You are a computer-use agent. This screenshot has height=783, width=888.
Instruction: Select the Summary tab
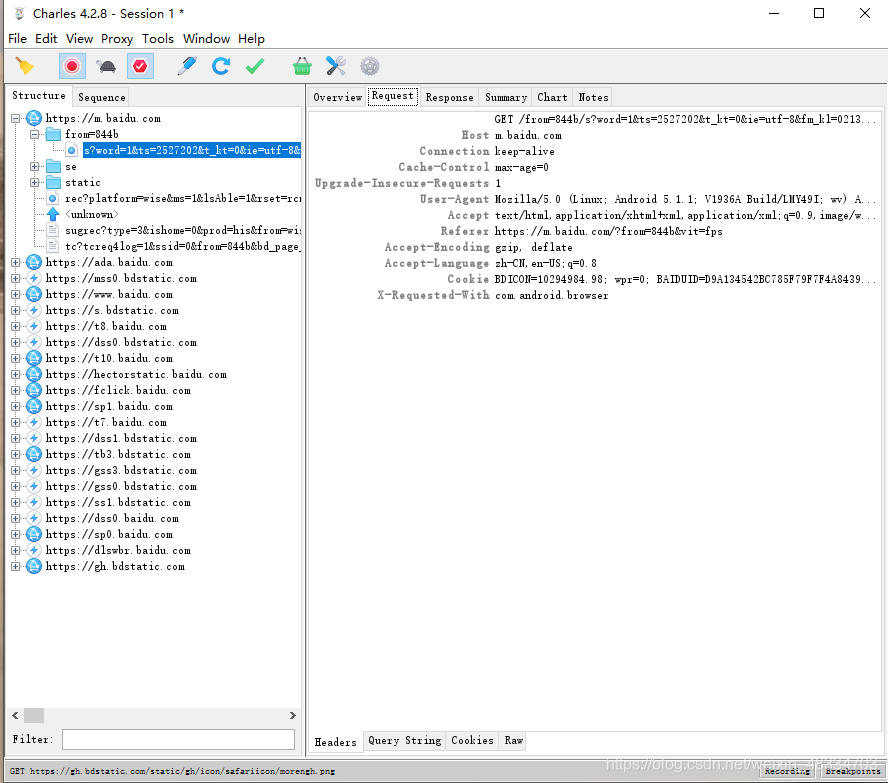click(x=506, y=97)
